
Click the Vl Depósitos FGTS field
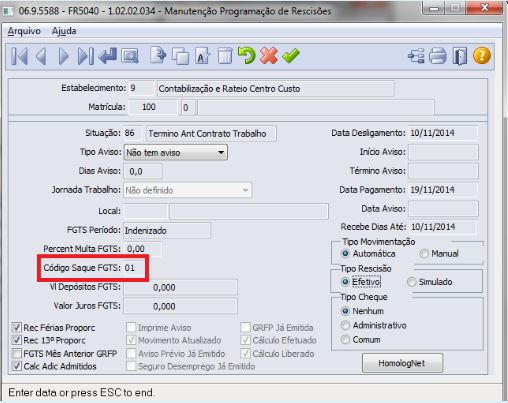[180, 287]
